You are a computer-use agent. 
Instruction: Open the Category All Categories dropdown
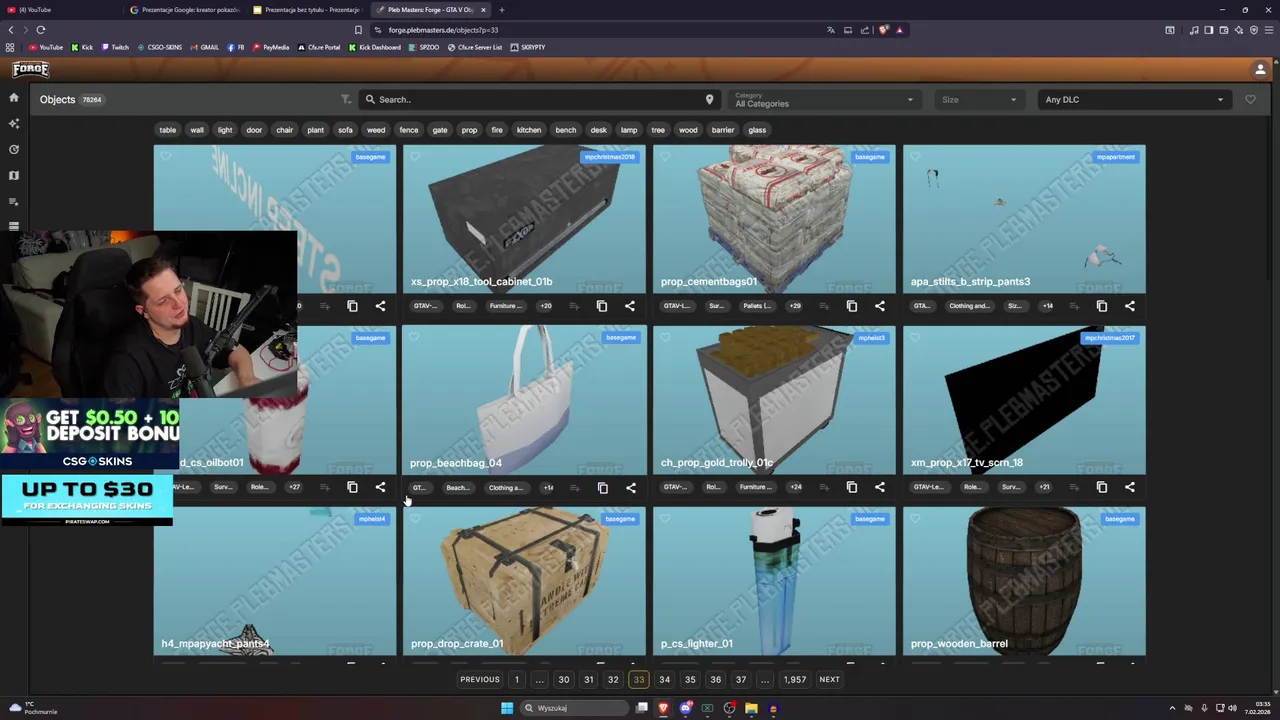tap(824, 99)
